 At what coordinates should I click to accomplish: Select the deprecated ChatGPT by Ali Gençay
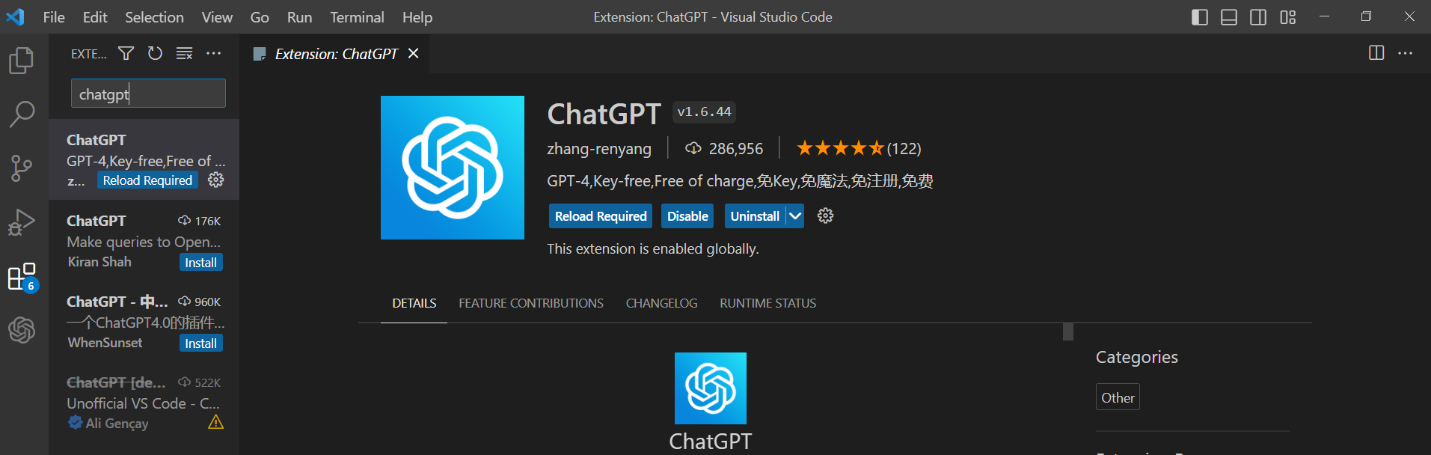point(144,402)
